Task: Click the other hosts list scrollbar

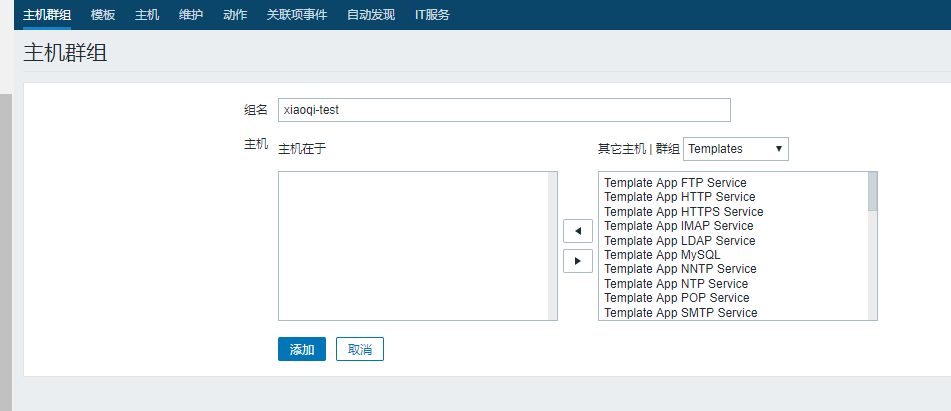Action: (872, 246)
